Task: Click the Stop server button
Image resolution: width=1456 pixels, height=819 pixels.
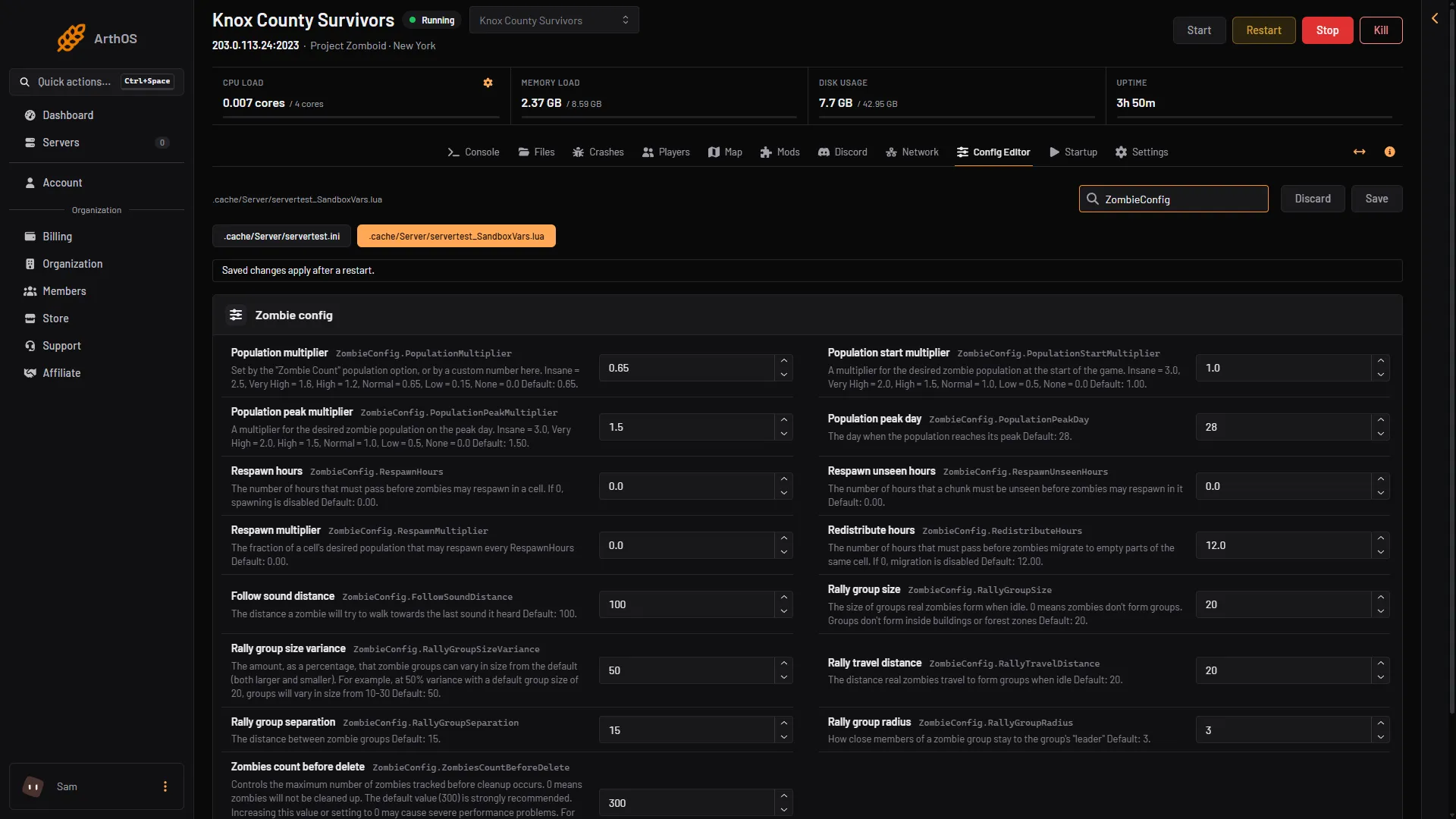Action: click(x=1327, y=30)
